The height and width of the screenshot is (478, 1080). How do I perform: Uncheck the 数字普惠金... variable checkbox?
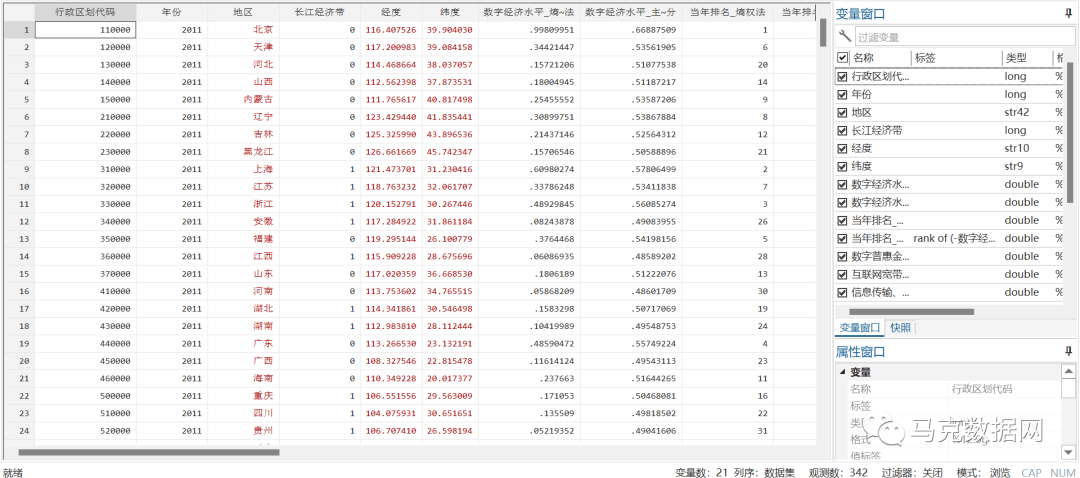pyautogui.click(x=842, y=256)
